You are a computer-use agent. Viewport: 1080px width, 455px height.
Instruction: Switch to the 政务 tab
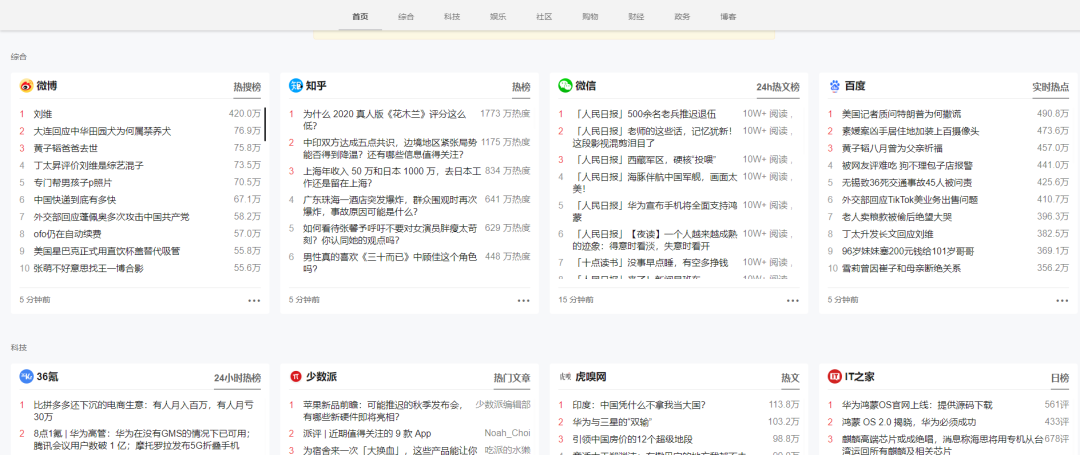683,17
